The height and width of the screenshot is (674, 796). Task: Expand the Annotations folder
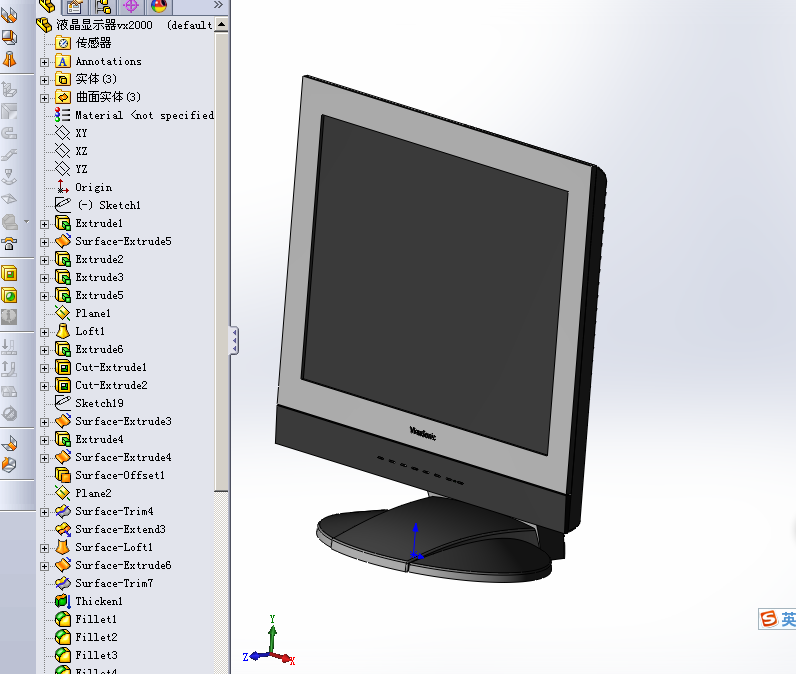click(45, 62)
